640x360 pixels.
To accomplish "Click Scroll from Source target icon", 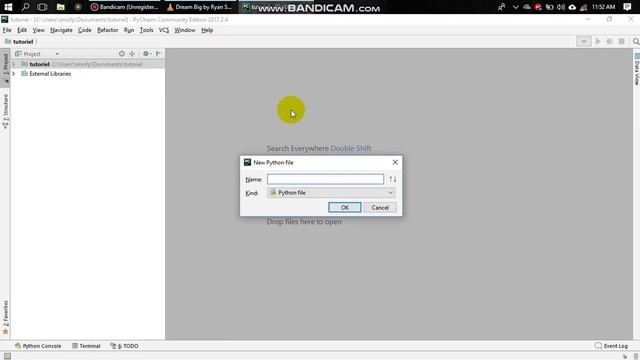I will (122, 54).
